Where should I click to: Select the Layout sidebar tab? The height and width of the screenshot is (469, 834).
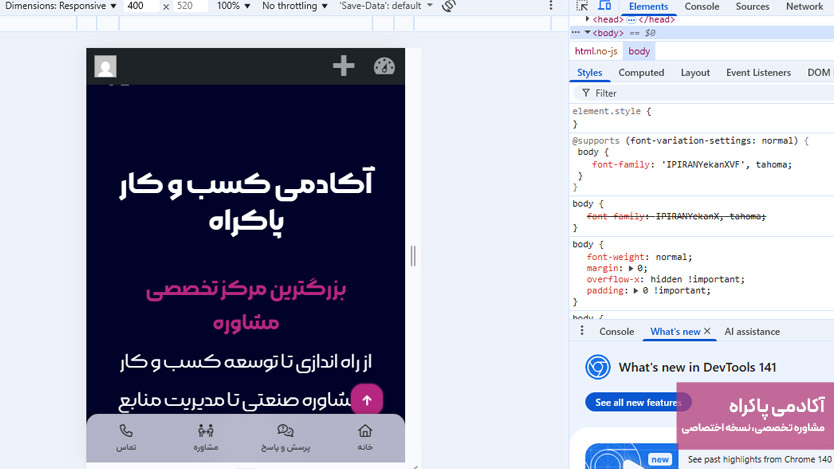[x=695, y=73]
